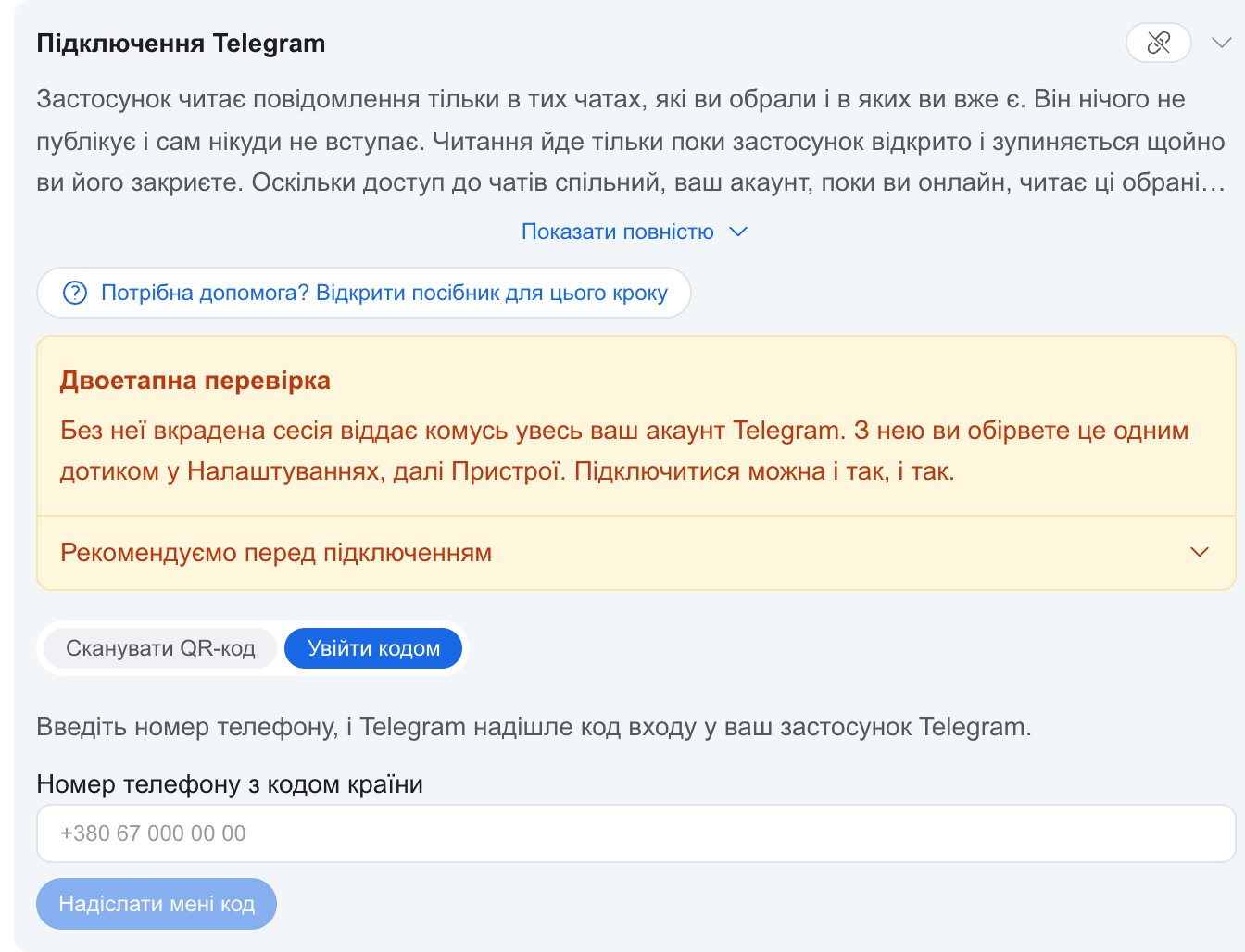Click the Двоетапна перевірка heading

[x=195, y=381]
